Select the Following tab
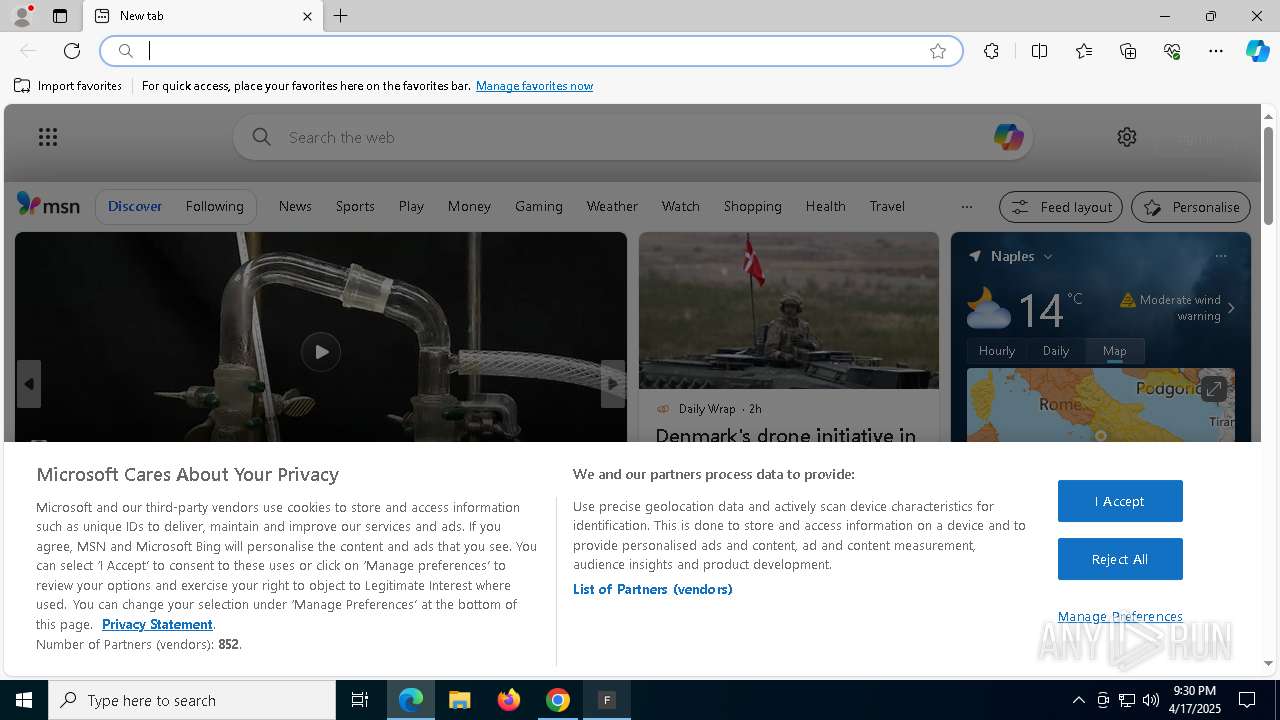The image size is (1280, 720). click(x=214, y=206)
